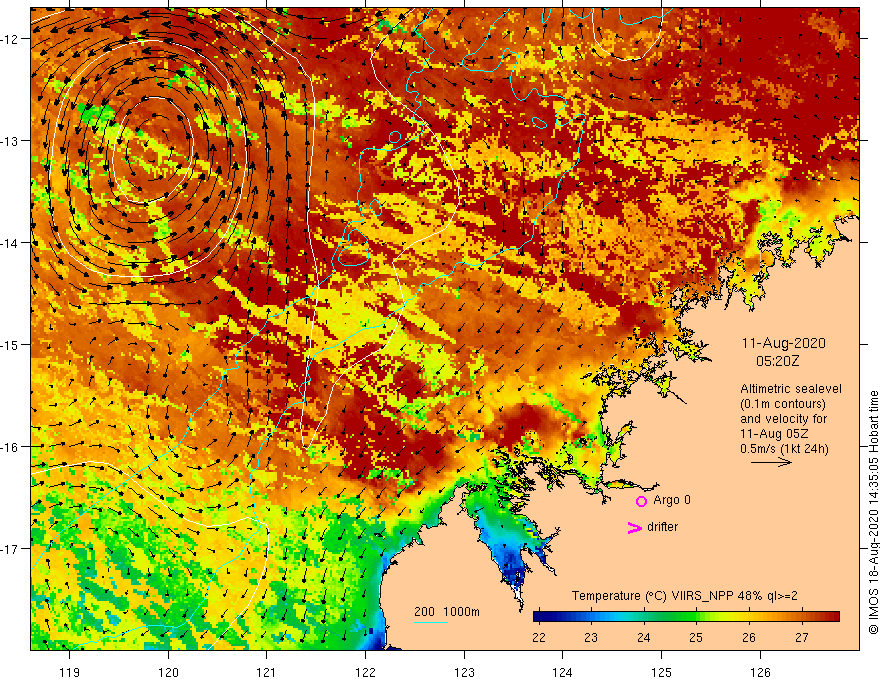Click the magenta drifter arrow symbol

click(634, 527)
